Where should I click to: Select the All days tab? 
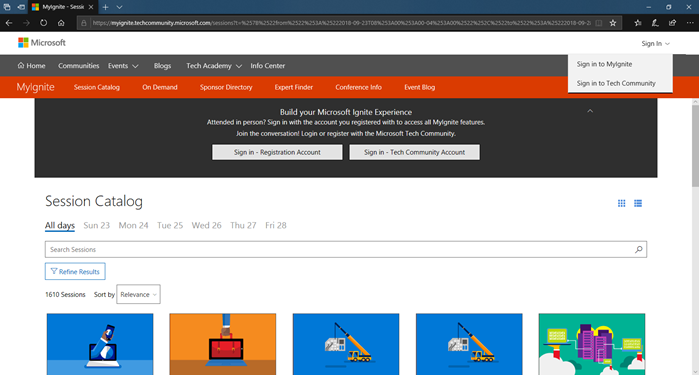click(60, 226)
